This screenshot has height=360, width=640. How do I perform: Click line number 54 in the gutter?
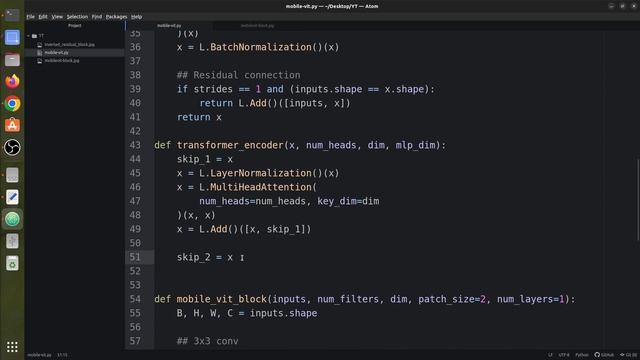click(135, 299)
